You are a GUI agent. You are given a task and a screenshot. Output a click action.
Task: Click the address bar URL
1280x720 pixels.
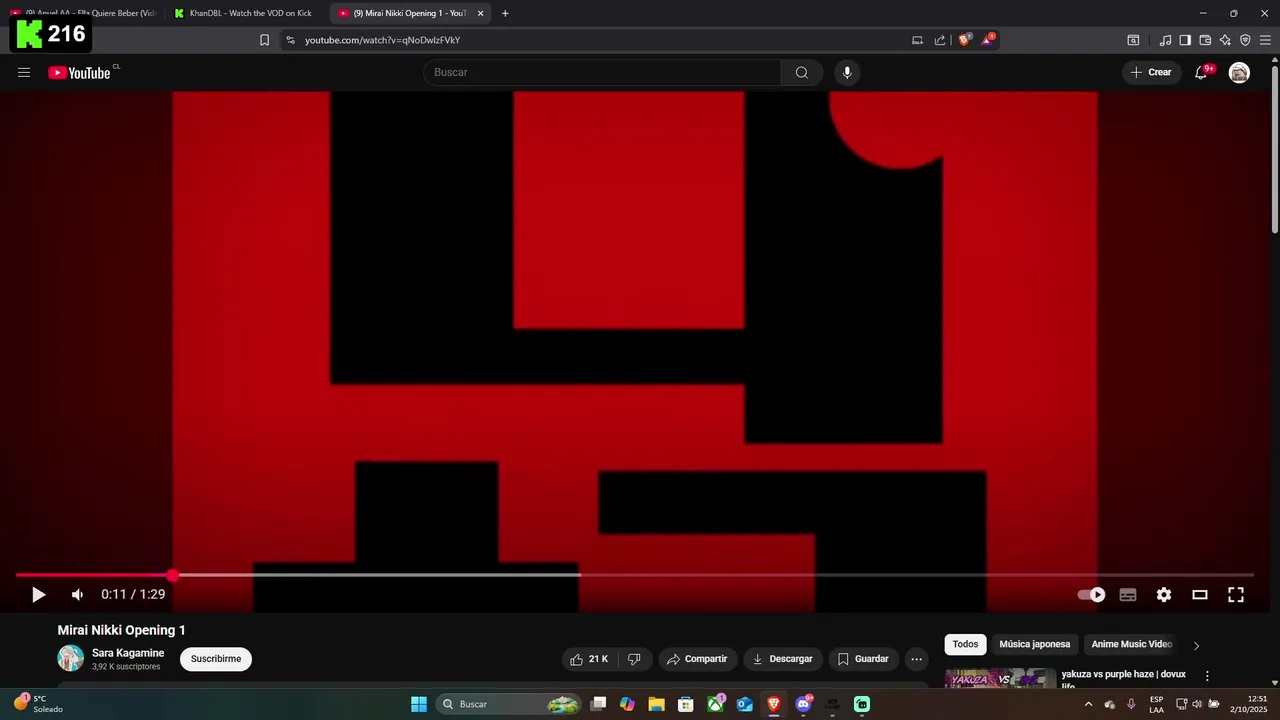point(383,40)
